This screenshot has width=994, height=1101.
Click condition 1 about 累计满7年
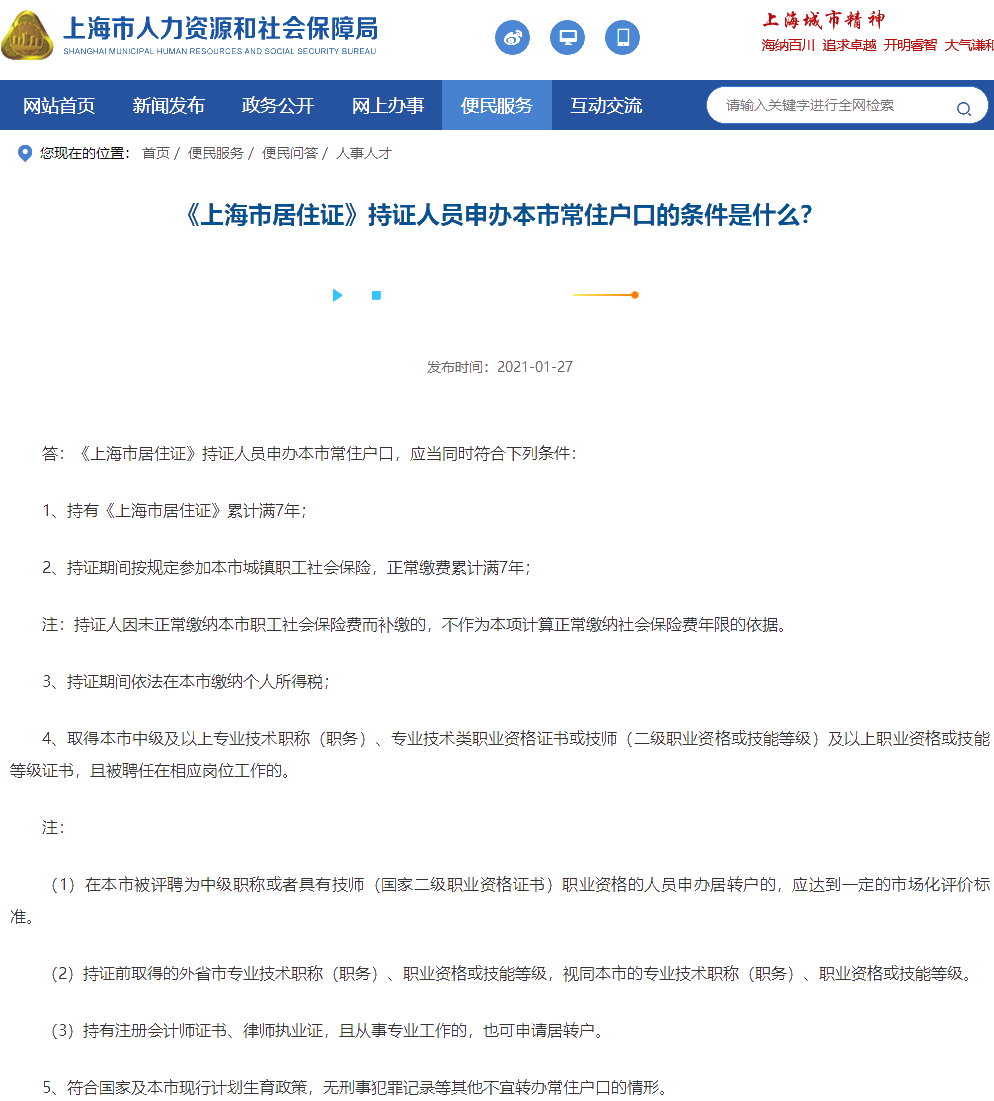click(x=174, y=510)
